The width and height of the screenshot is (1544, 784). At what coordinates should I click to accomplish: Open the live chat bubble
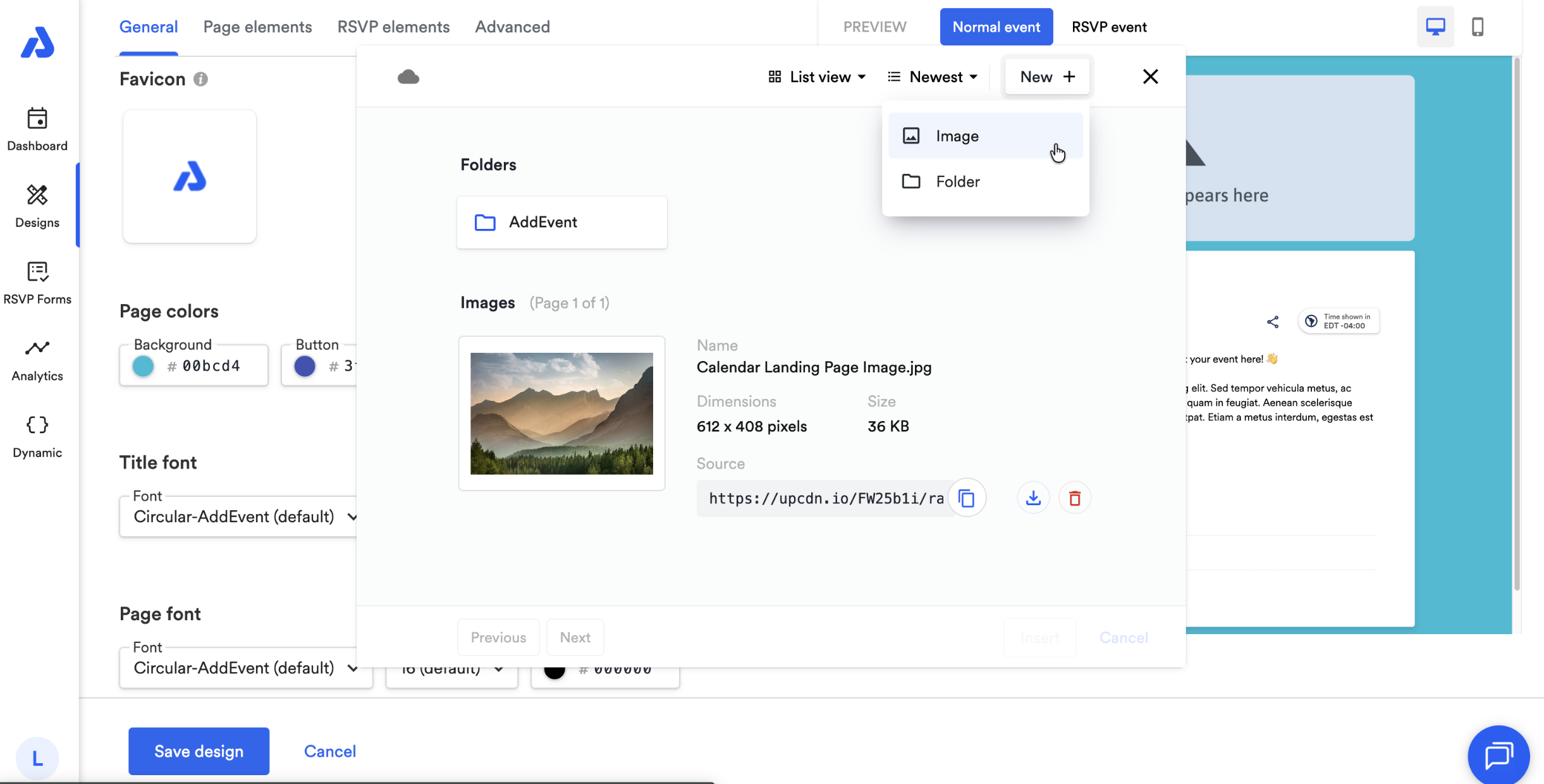(1498, 755)
